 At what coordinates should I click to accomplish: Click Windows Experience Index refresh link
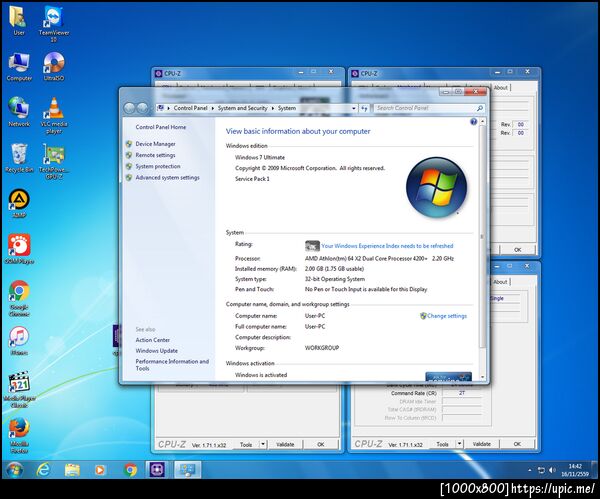click(387, 246)
